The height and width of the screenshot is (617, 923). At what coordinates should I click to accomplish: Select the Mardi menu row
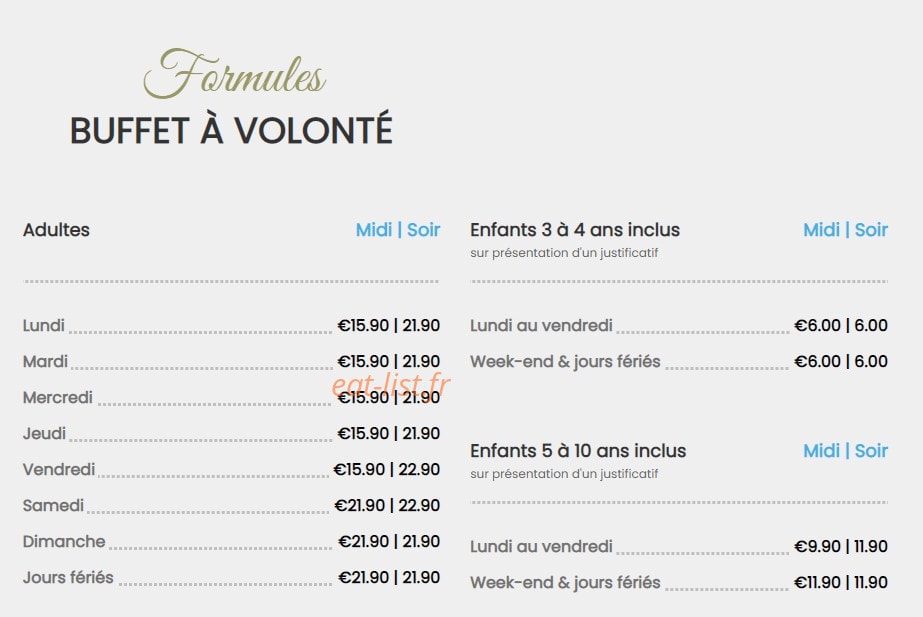(x=231, y=361)
